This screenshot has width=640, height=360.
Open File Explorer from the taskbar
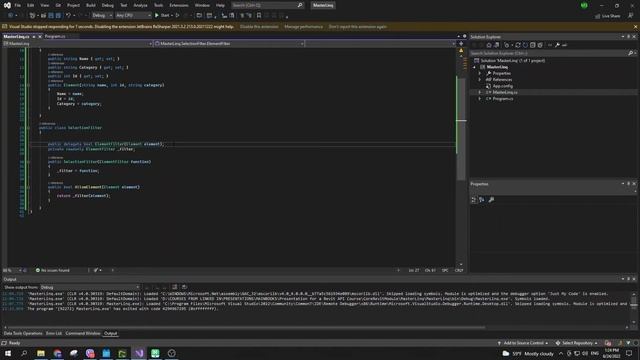tap(41, 353)
